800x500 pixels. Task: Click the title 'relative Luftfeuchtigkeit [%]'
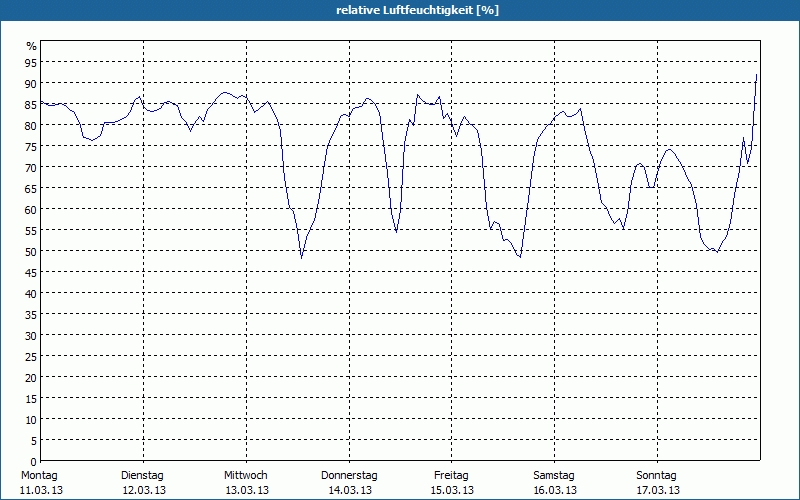tap(417, 10)
